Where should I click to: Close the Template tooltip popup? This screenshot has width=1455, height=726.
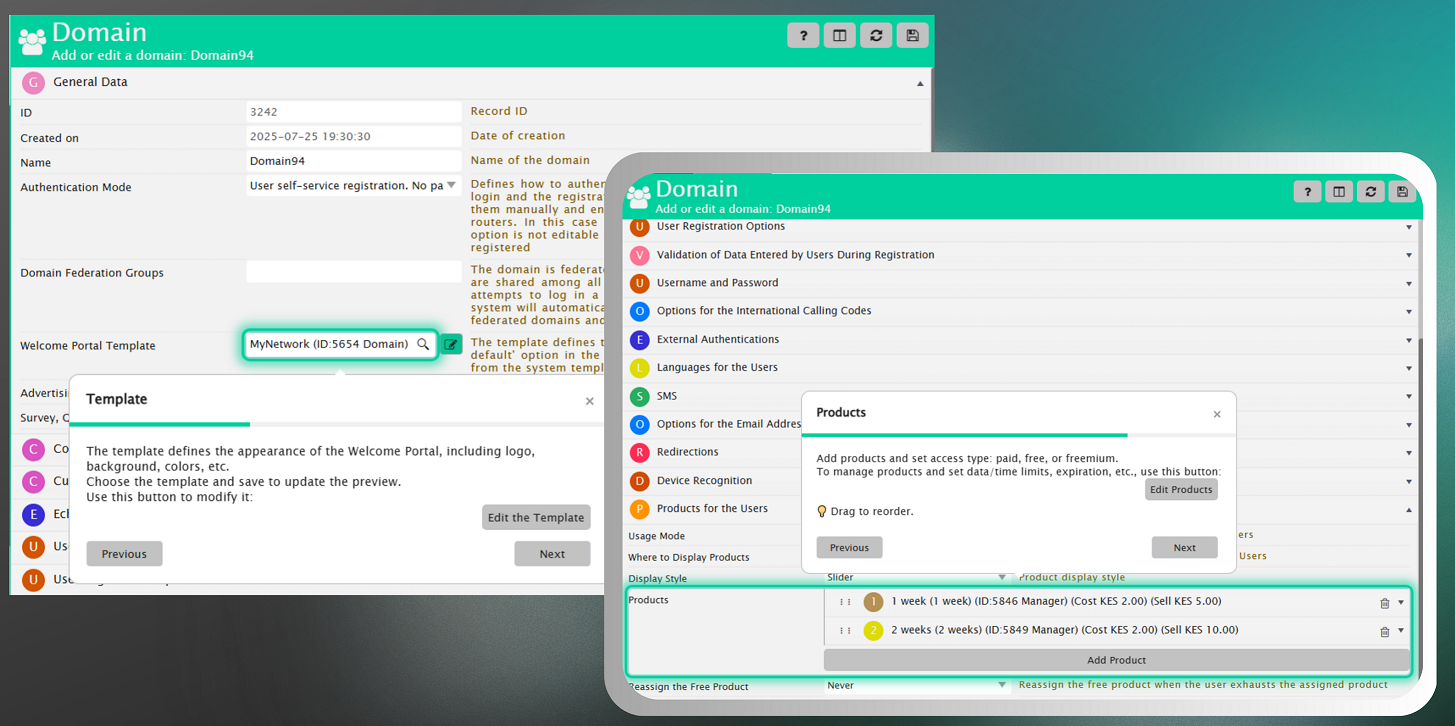(x=589, y=401)
